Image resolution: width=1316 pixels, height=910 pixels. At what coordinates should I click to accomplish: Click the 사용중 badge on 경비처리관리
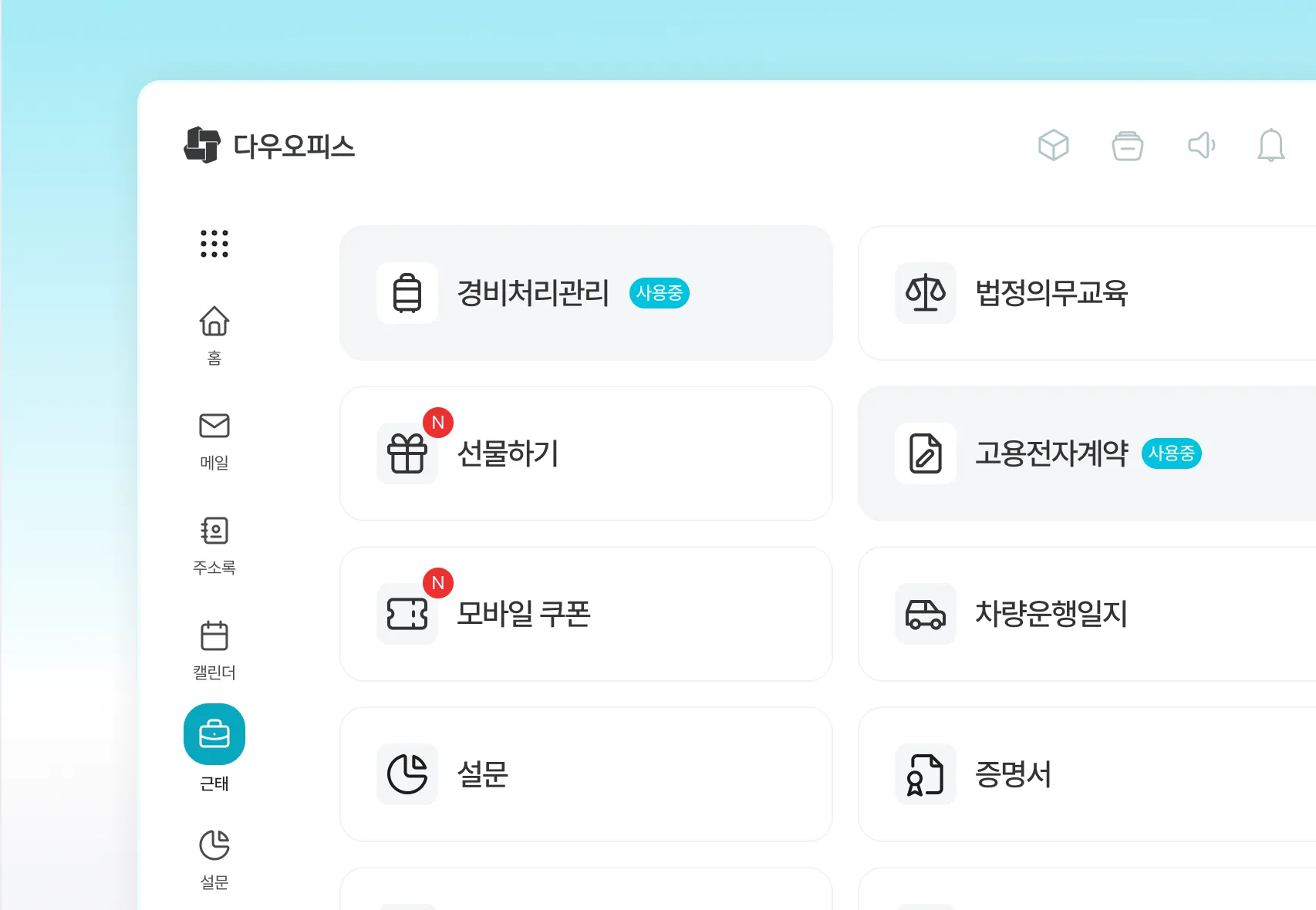[660, 293]
